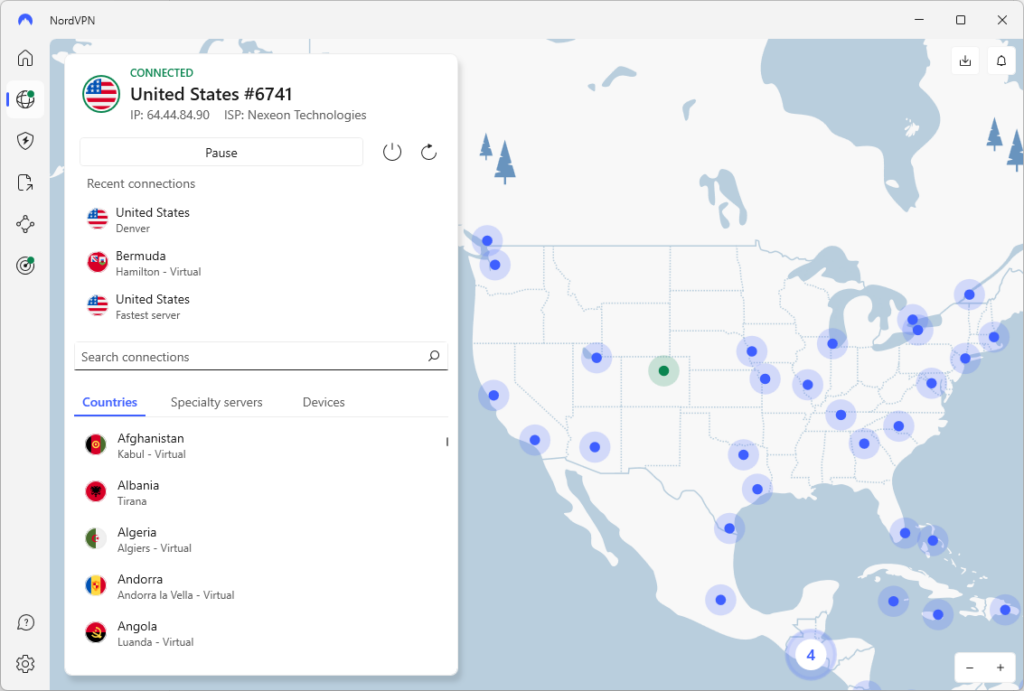Connect to United States Fastest server

pyautogui.click(x=261, y=306)
